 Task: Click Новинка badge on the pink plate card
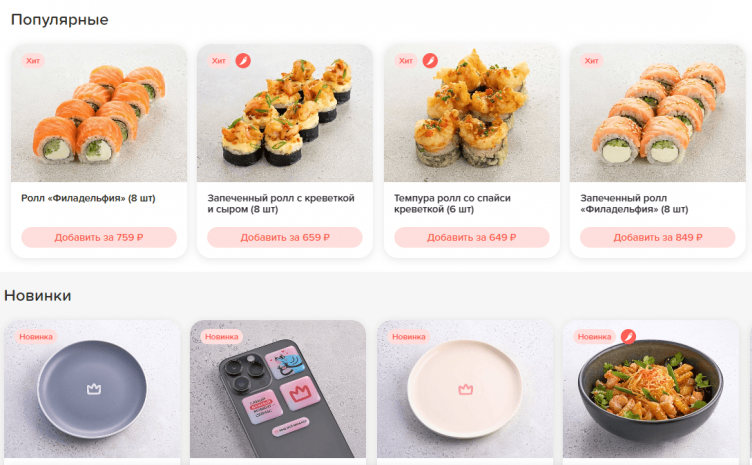tap(409, 337)
